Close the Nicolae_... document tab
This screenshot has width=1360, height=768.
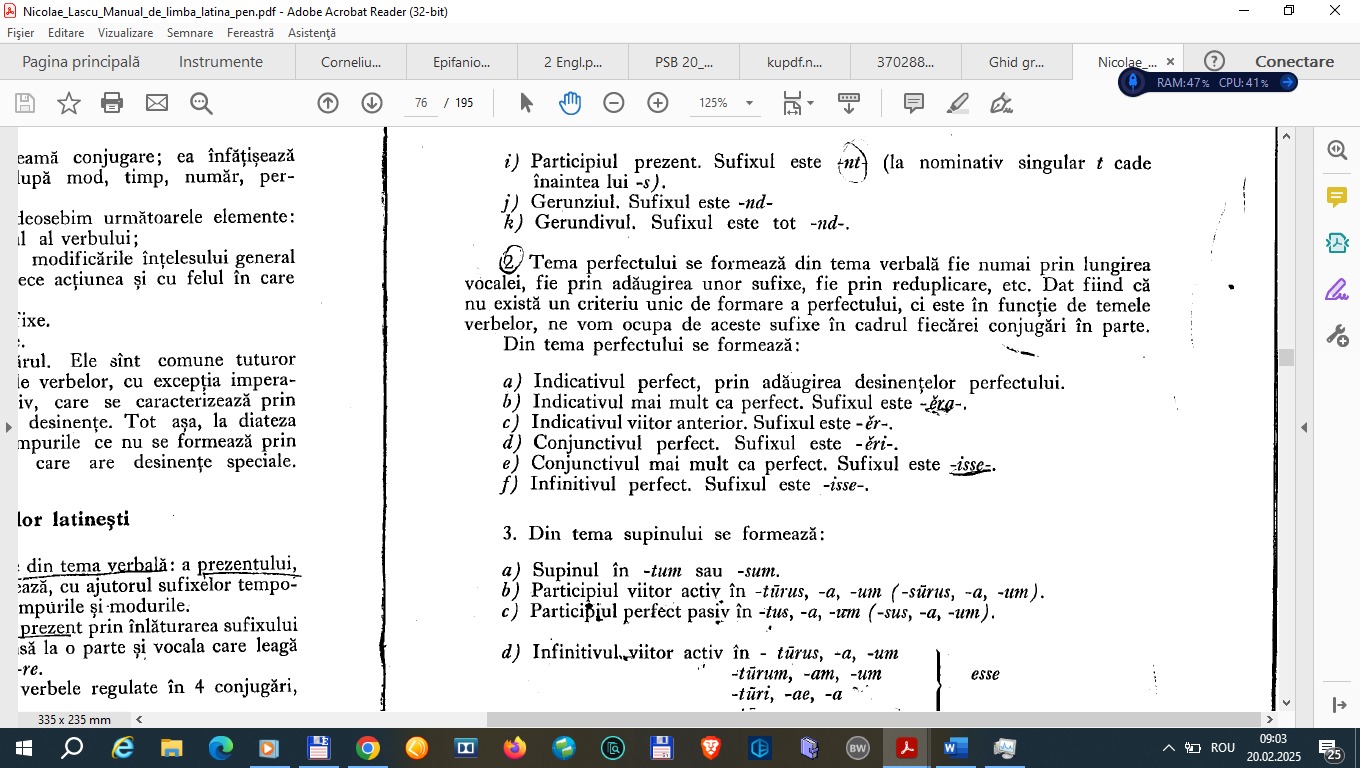pos(1170,62)
